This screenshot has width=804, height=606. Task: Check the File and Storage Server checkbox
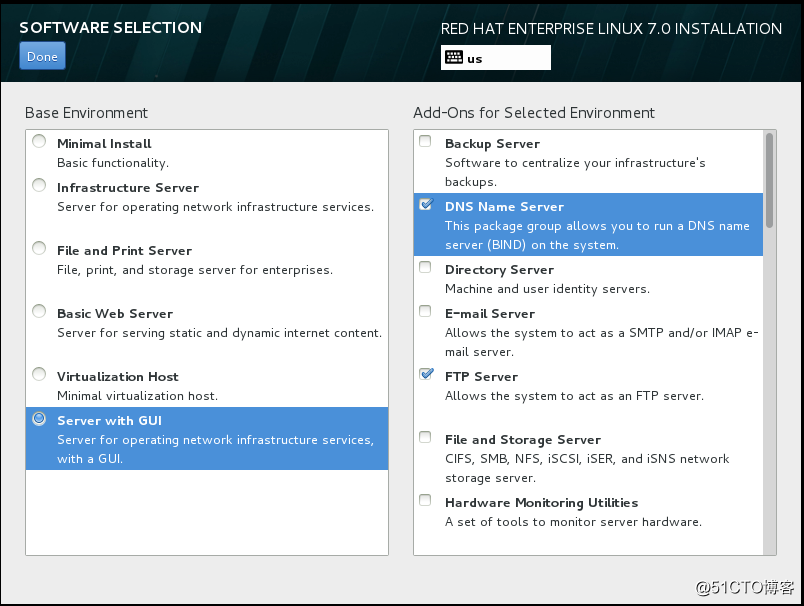tap(425, 437)
